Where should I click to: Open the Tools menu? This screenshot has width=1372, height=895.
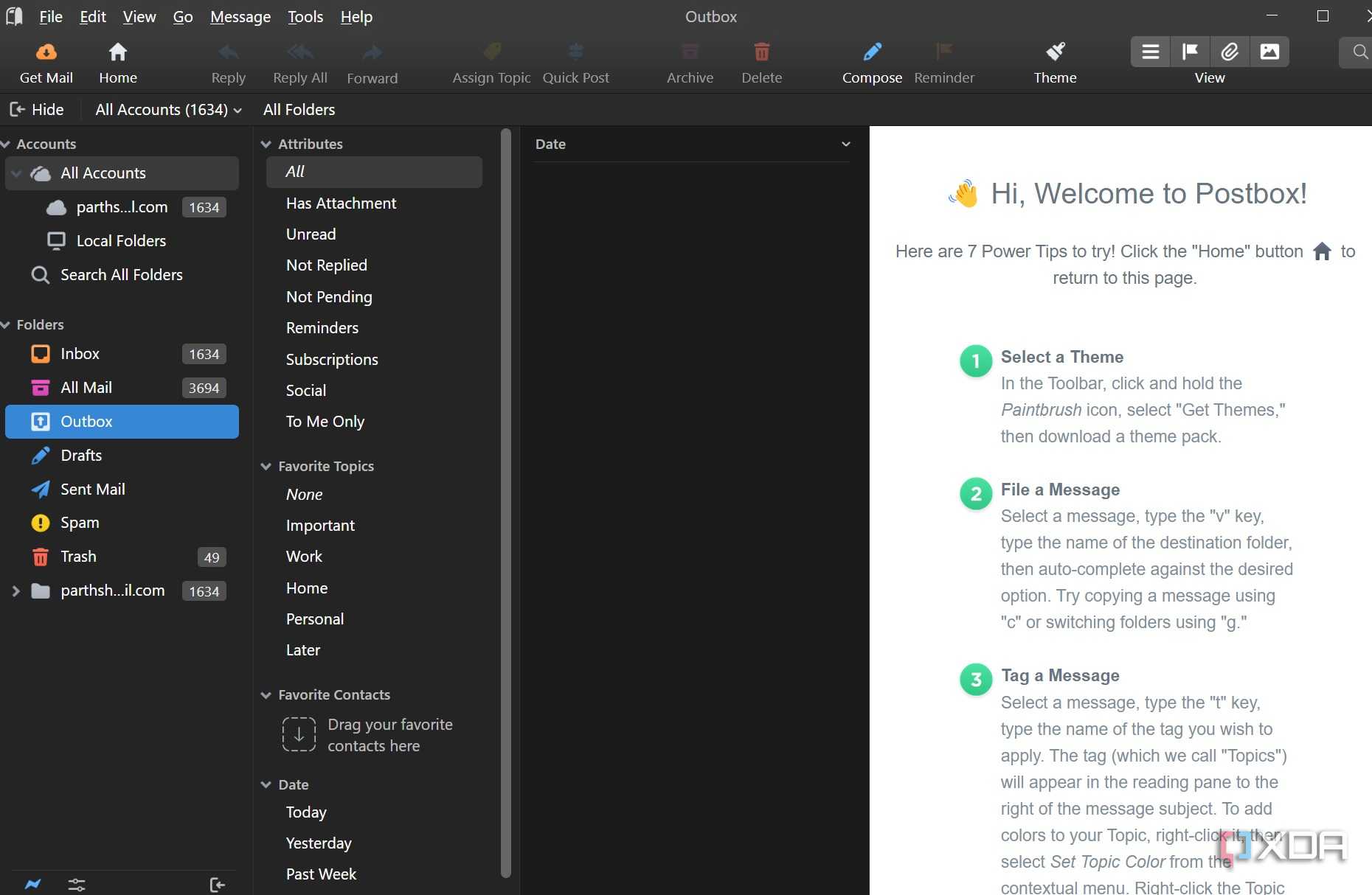tap(305, 16)
